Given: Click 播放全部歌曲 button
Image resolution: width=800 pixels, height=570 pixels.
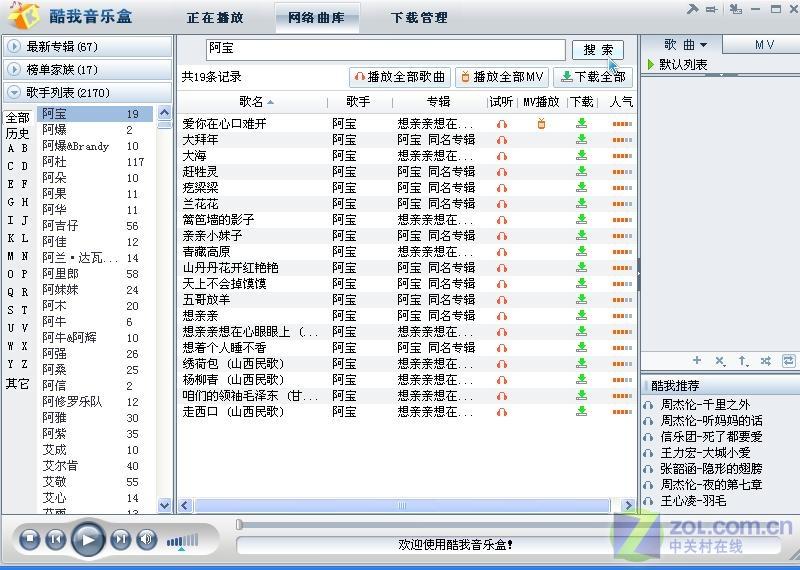Looking at the screenshot, I should pos(400,77).
